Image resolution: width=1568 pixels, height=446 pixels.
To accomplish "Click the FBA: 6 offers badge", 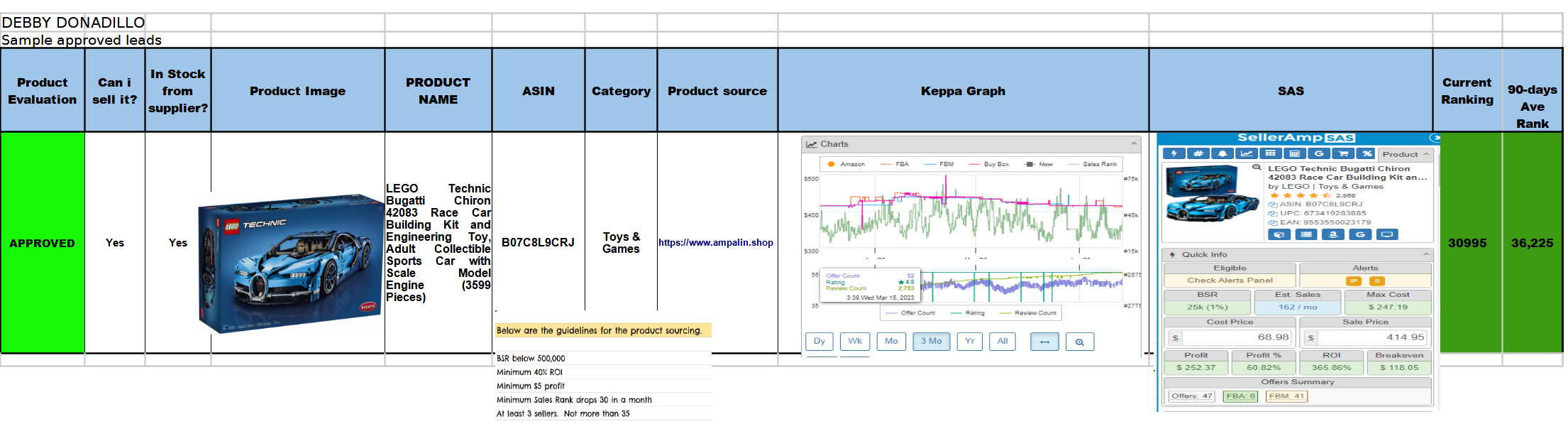I will [x=1240, y=396].
